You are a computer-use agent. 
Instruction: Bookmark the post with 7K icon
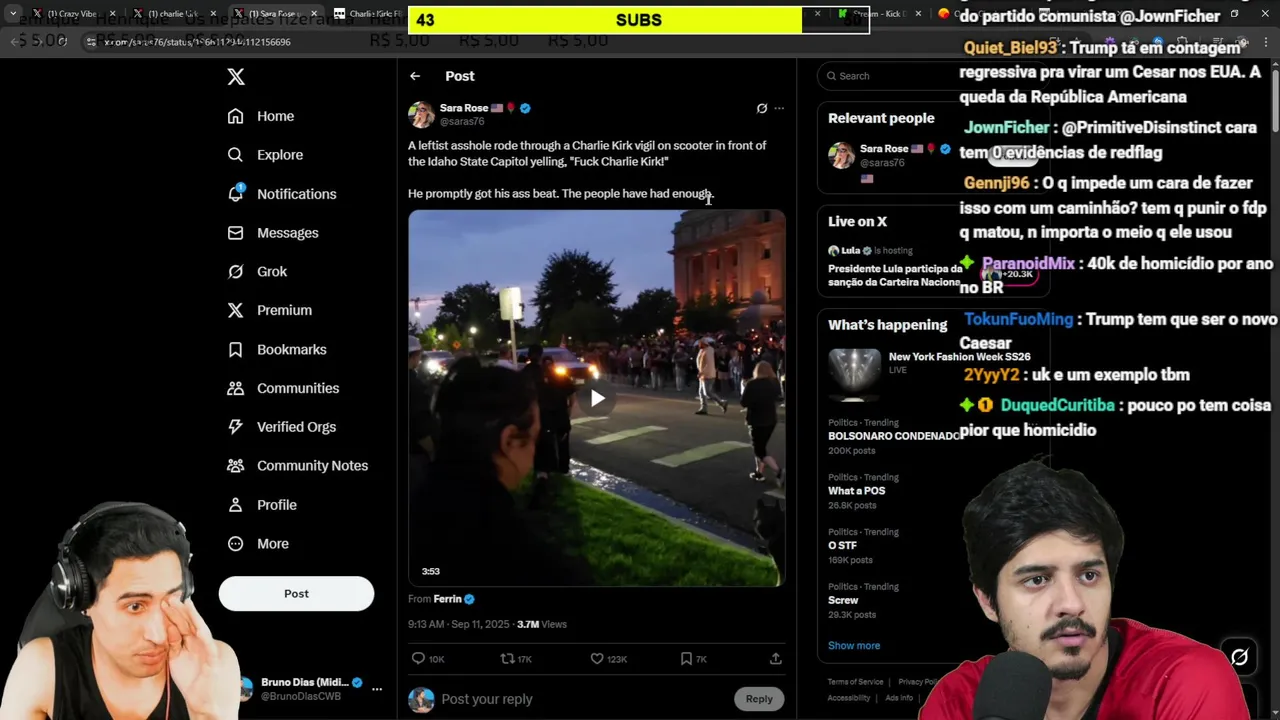tap(693, 659)
